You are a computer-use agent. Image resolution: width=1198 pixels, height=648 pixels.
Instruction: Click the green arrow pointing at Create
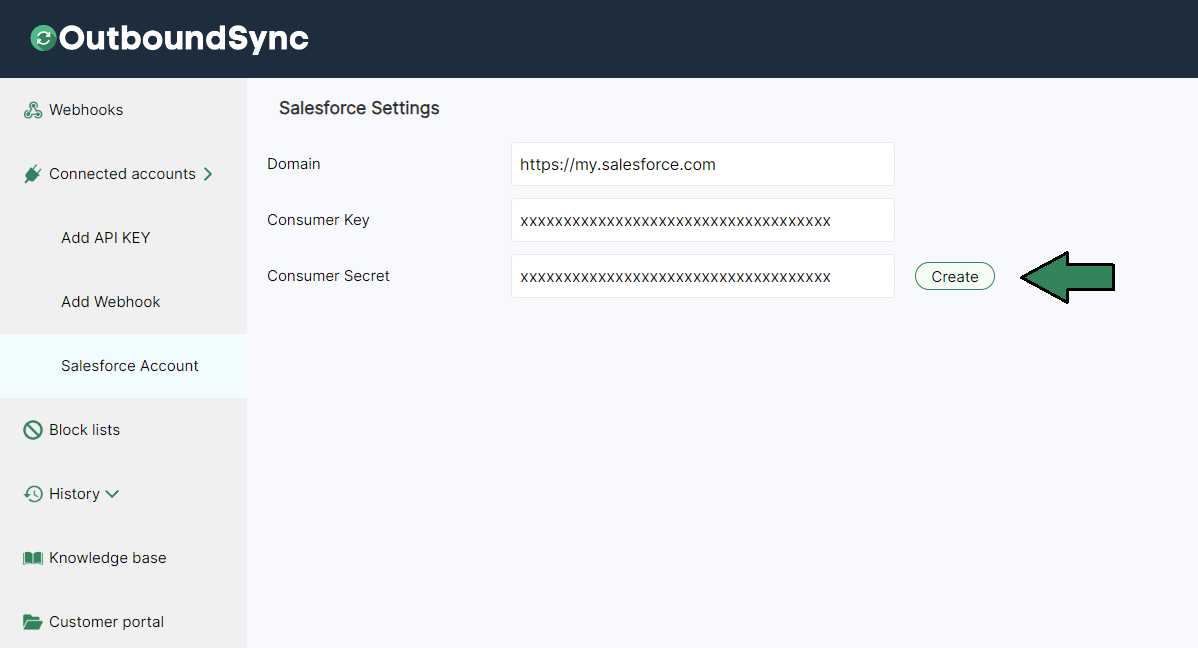pyautogui.click(x=1068, y=276)
